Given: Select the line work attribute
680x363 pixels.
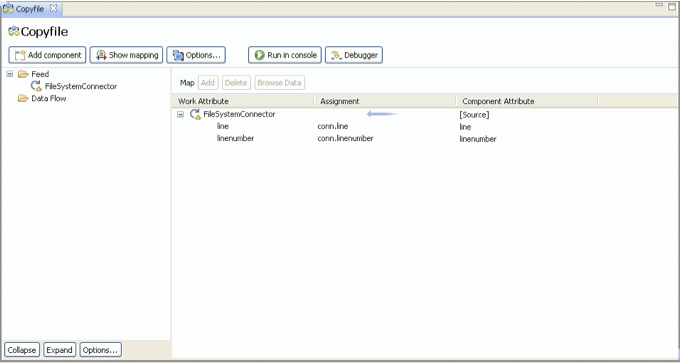Looking at the screenshot, I should coord(222,126).
